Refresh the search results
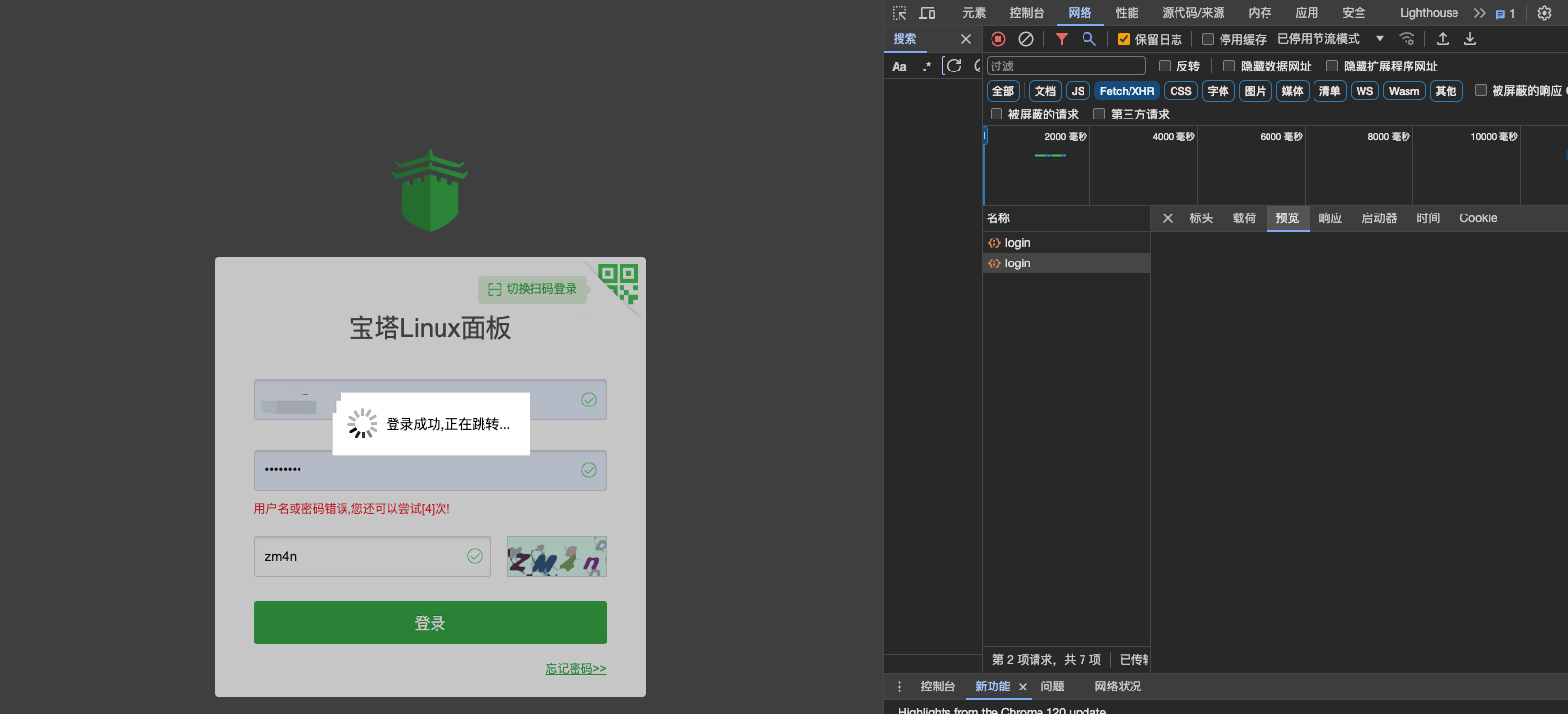 tap(954, 66)
